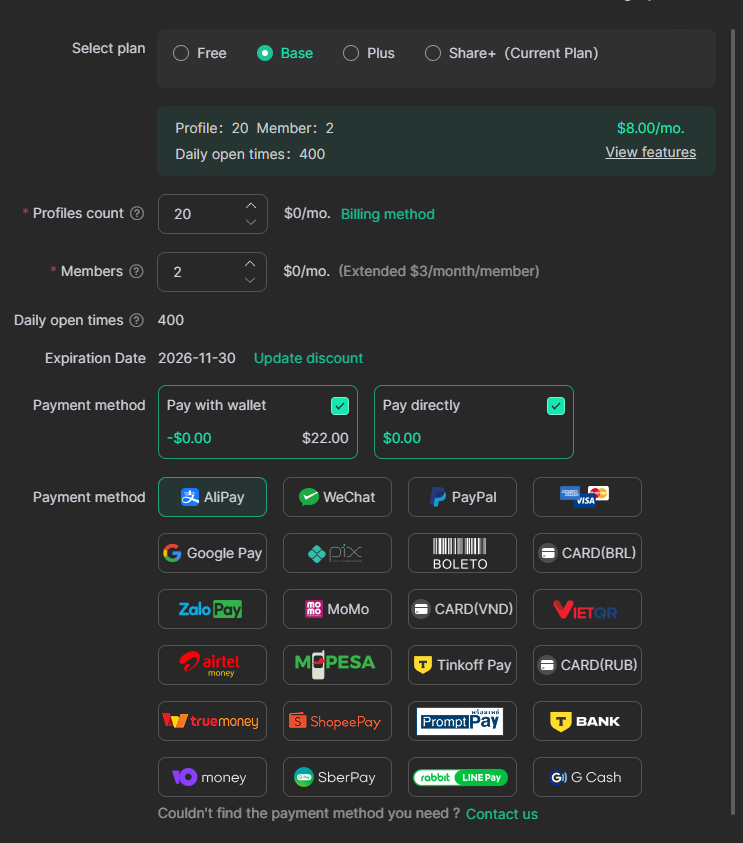Click the Update discount link
This screenshot has height=843, width=743.
tap(308, 358)
